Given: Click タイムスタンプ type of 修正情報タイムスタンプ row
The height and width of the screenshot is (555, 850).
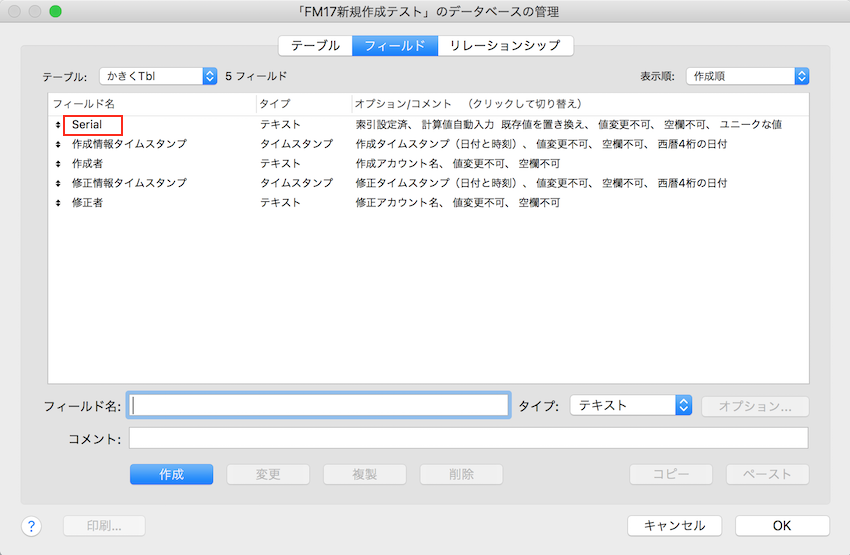Looking at the screenshot, I should pos(297,183).
